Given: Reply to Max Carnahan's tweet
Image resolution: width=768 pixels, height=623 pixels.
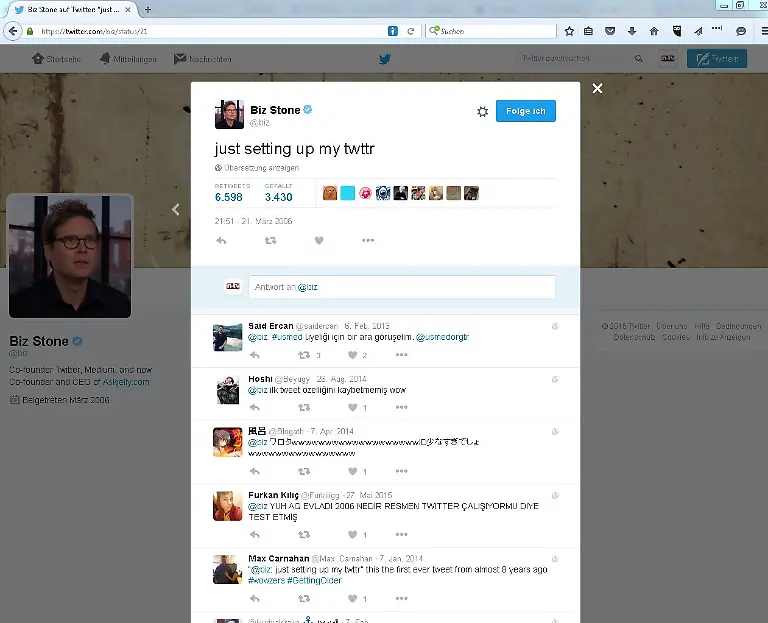Looking at the screenshot, I should (254, 598).
